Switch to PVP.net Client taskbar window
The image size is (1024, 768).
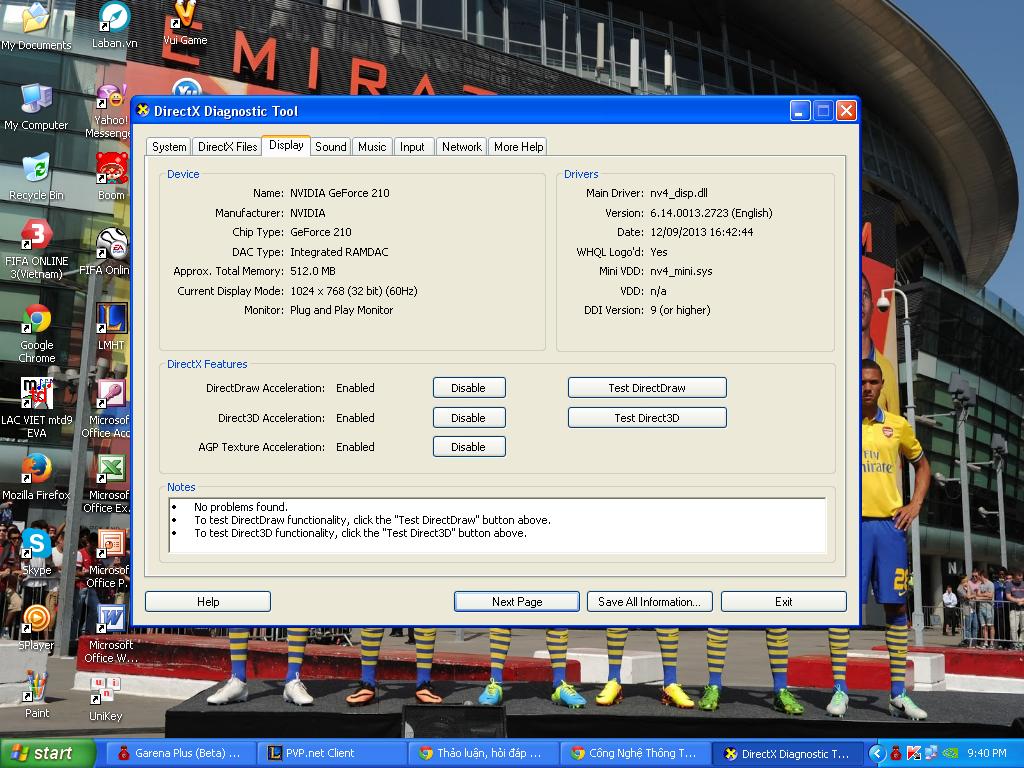(332, 753)
